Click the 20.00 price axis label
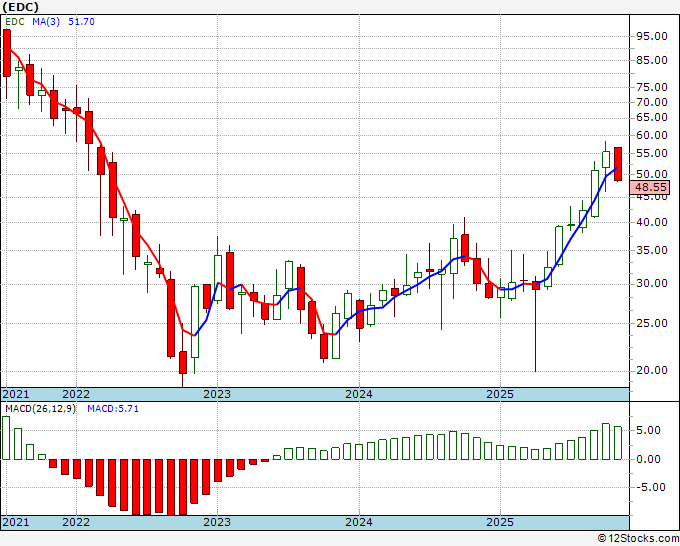Screen dimensions: 680x546 651,370
